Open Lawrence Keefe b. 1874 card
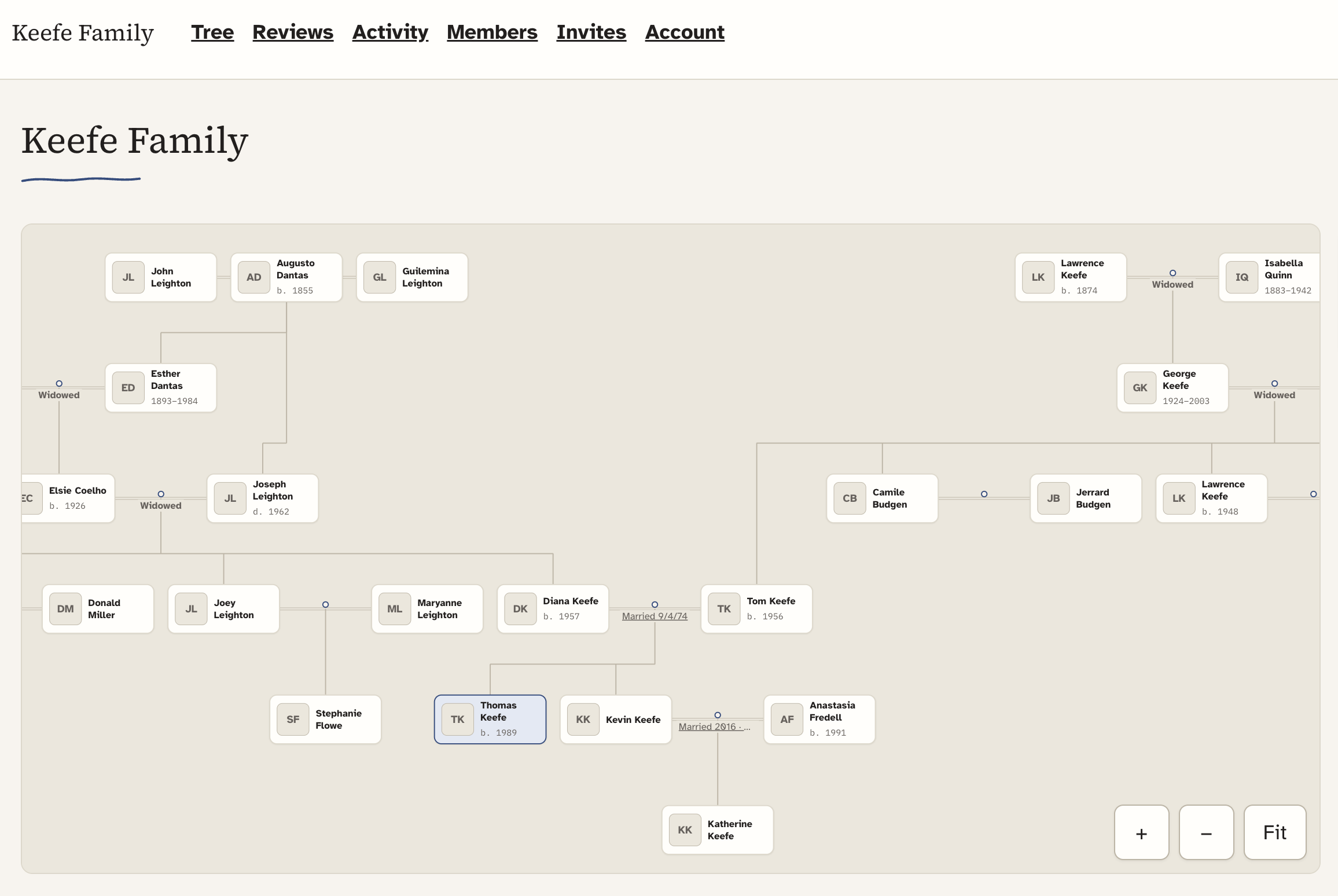The image size is (1338, 896). tap(1071, 277)
